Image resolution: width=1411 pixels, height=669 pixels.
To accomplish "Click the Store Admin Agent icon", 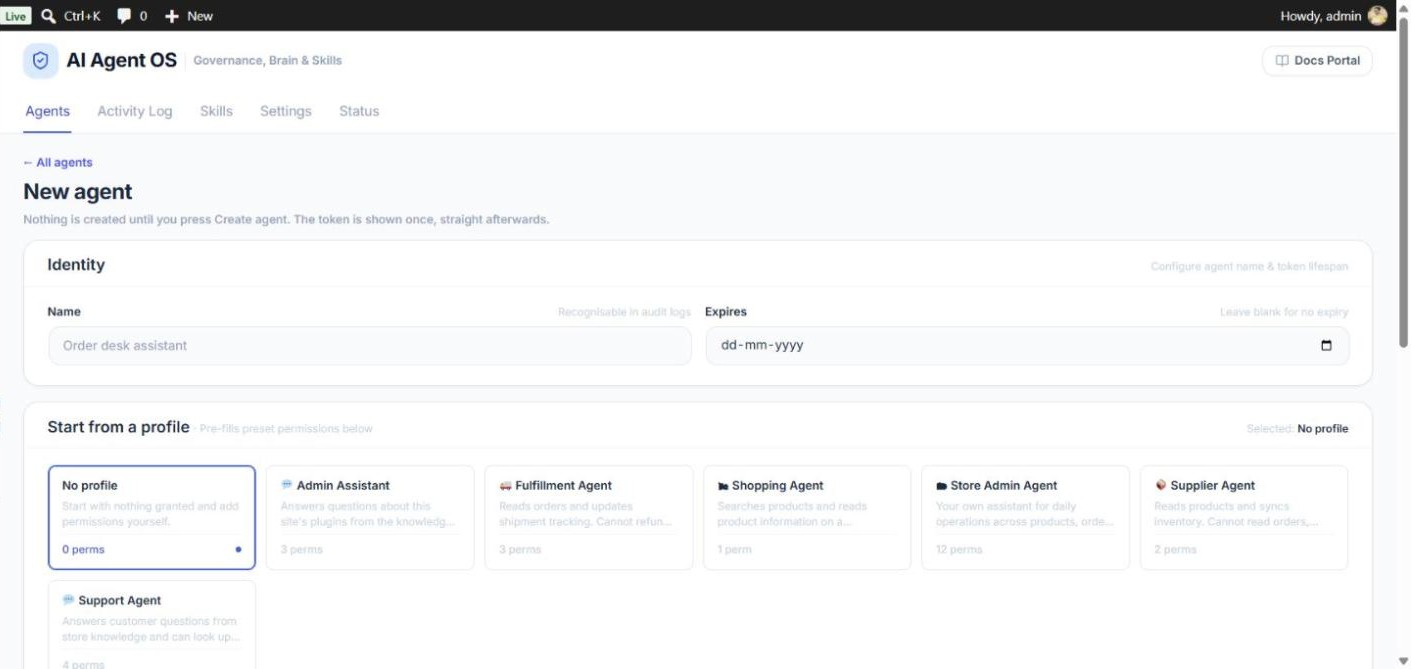I will pos(941,486).
